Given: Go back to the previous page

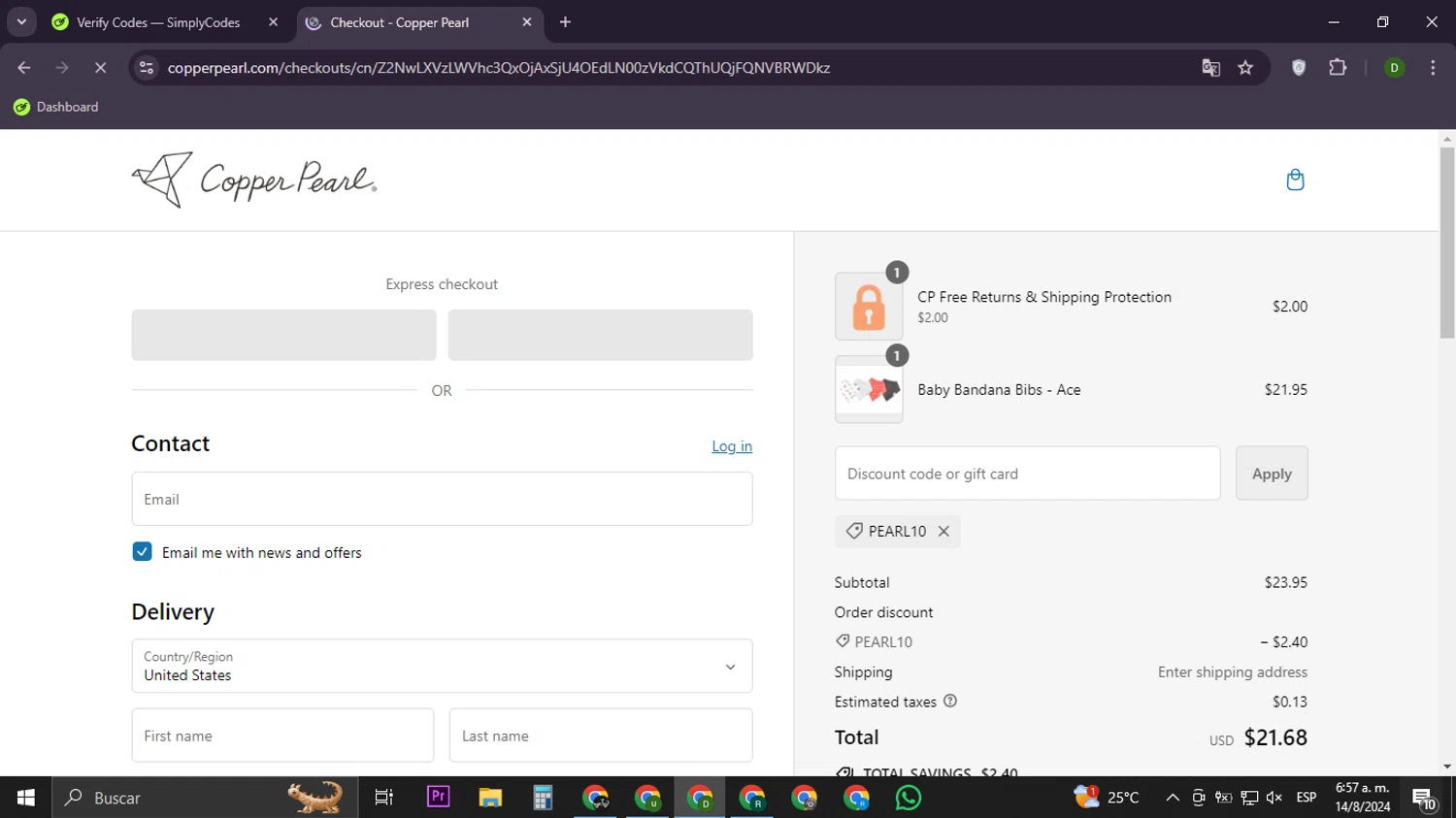Looking at the screenshot, I should tap(24, 68).
